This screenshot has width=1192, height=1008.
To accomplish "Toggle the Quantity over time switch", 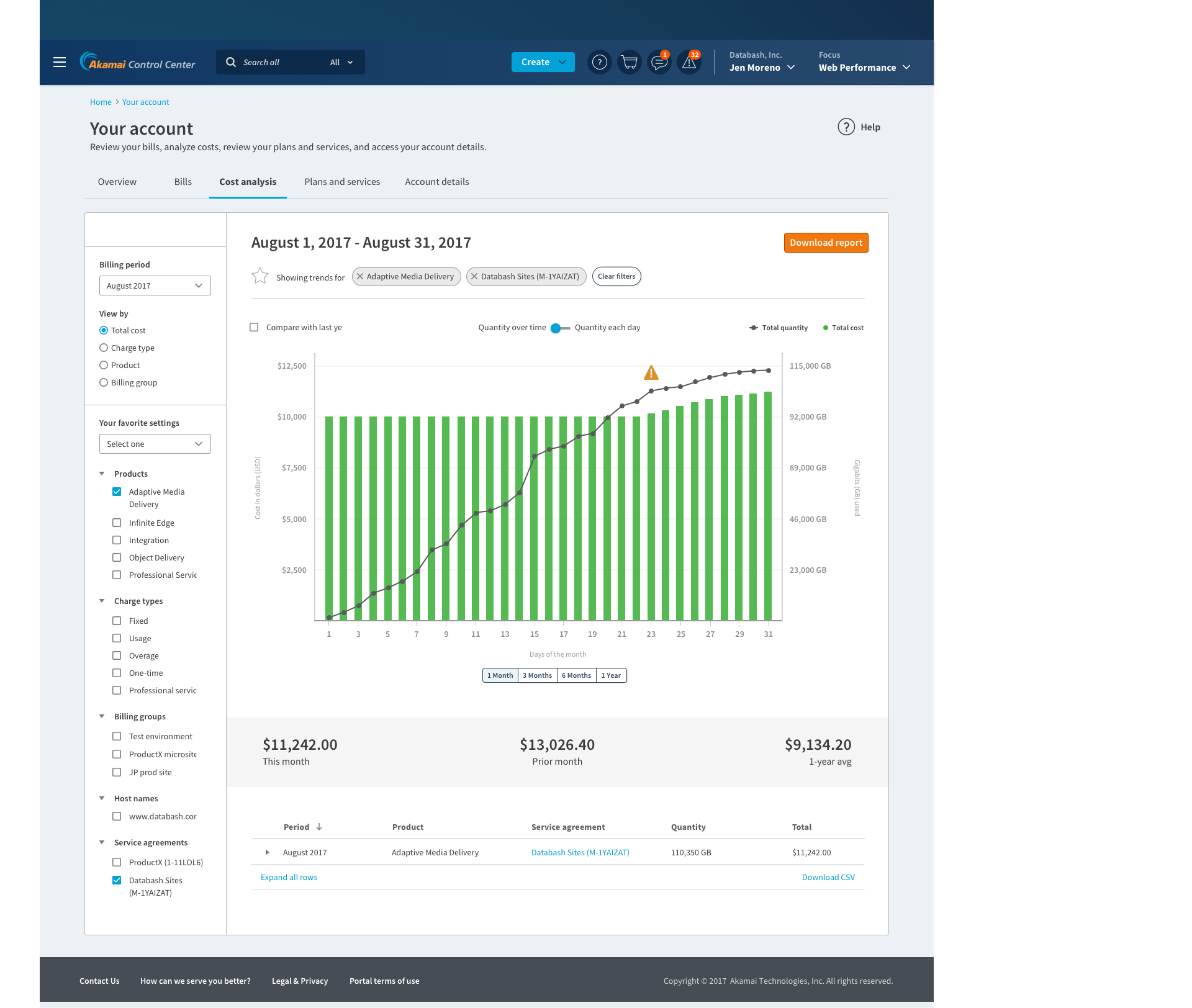I will 560,328.
